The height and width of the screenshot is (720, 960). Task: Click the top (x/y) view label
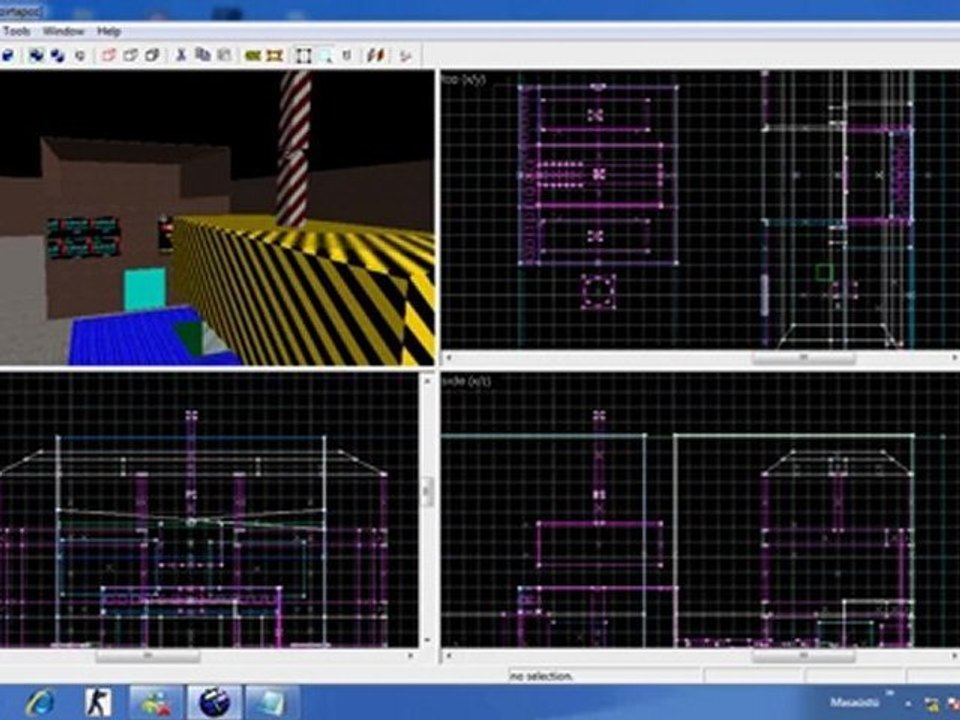463,79
